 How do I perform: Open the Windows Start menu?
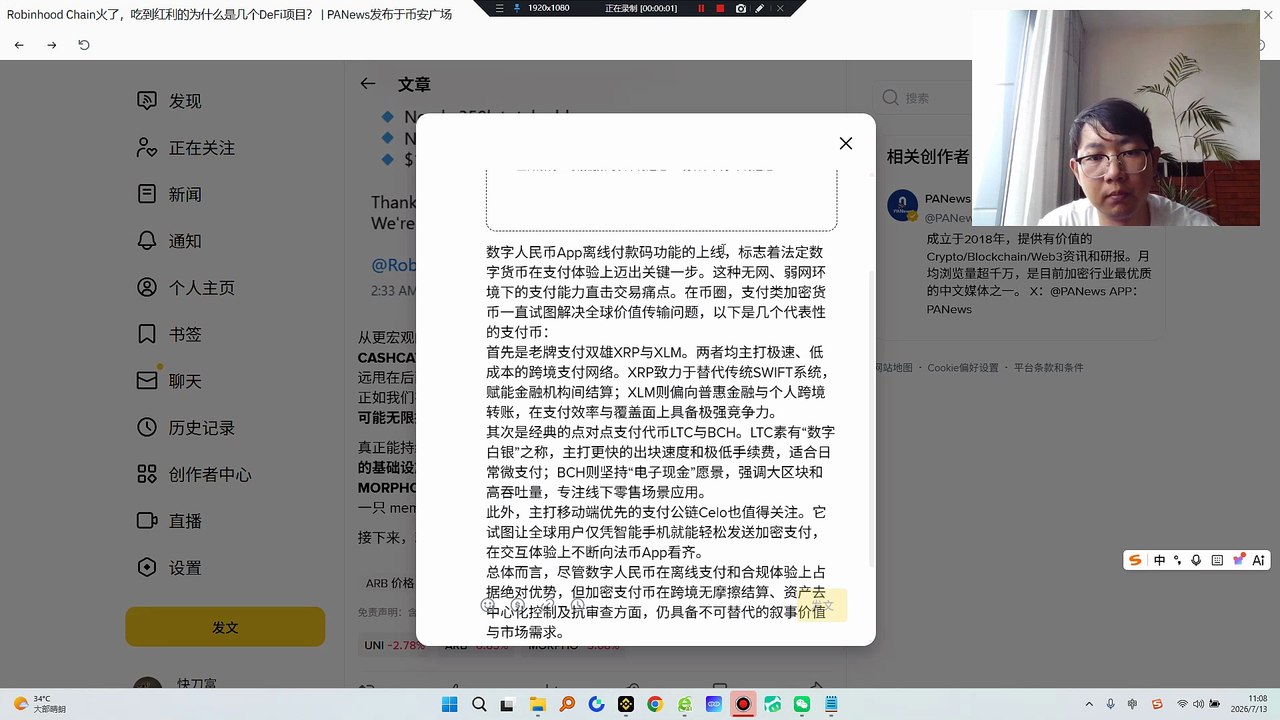click(449, 704)
